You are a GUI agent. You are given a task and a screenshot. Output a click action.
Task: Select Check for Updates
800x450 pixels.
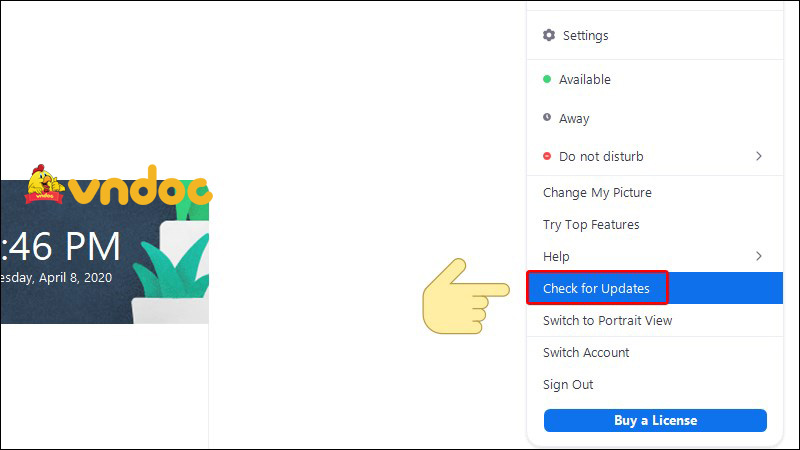pos(596,289)
